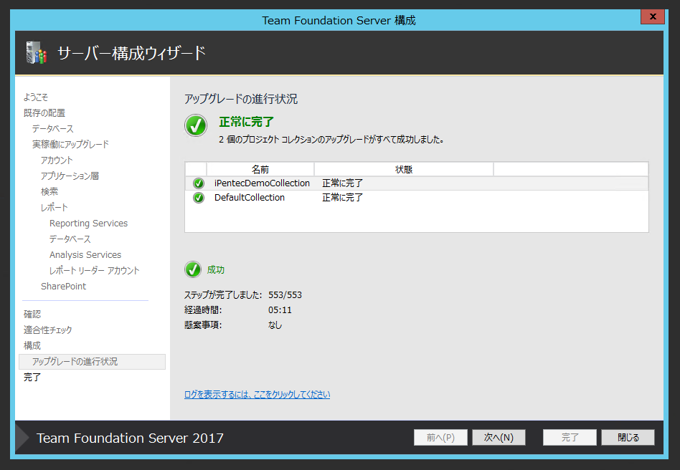Click the green checkmark next to 成功

click(x=193, y=269)
